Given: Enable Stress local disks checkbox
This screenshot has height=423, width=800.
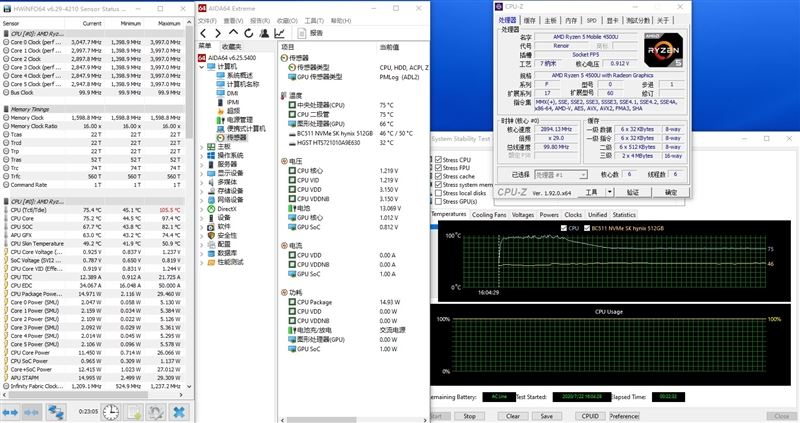Looking at the screenshot, I should (x=438, y=193).
